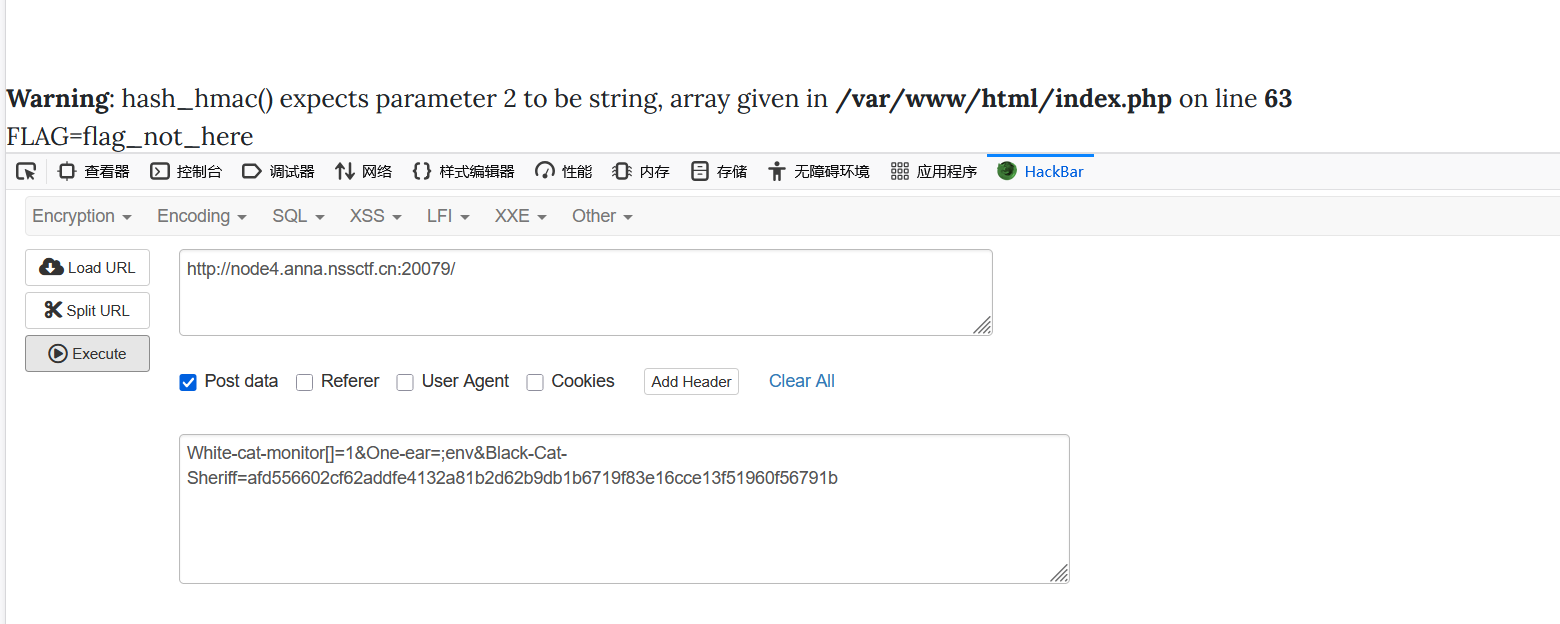The height and width of the screenshot is (624, 1560).
Task: Expand the Encryption dropdown menu
Action: 82,216
